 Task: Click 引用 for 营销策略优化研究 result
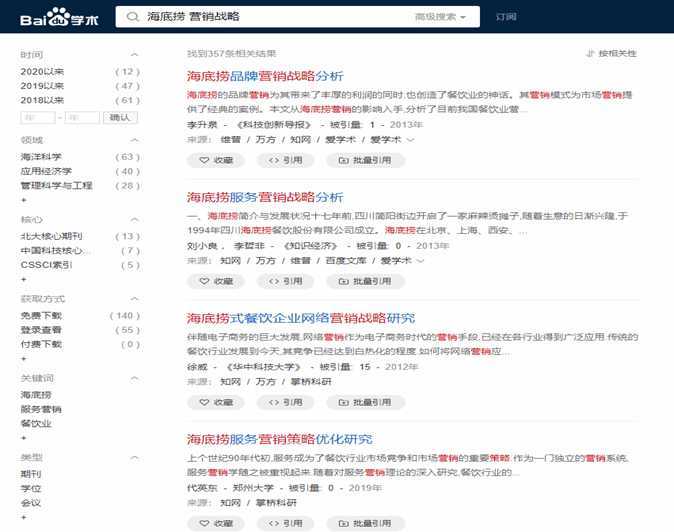tap(285, 523)
